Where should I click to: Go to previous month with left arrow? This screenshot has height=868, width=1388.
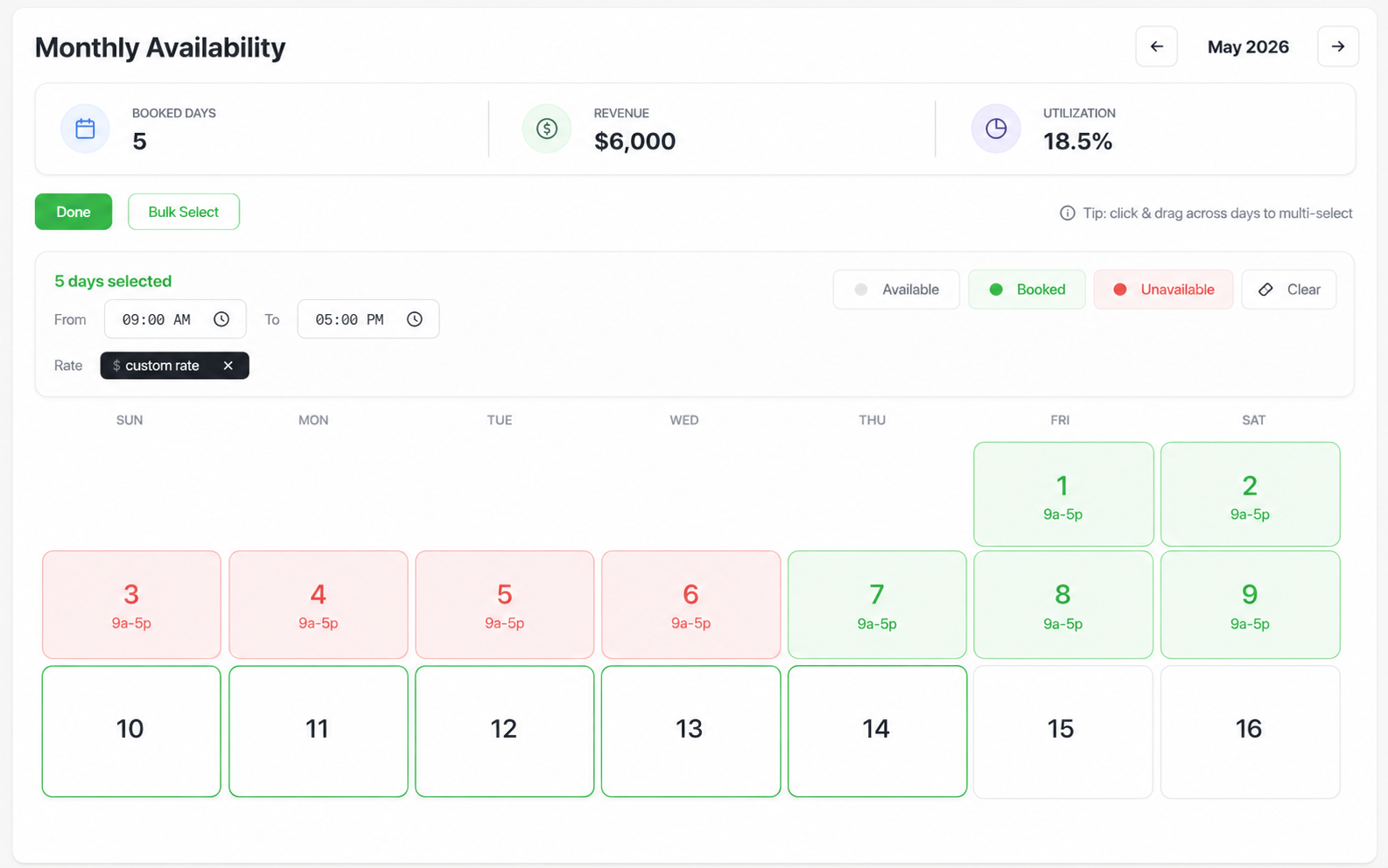point(1156,46)
